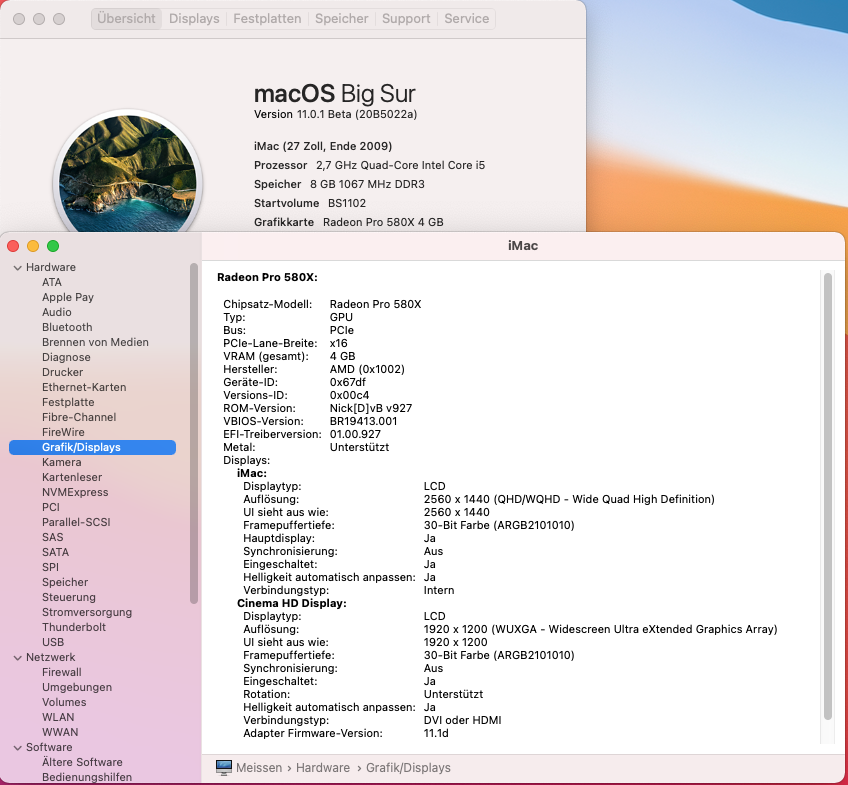The width and height of the screenshot is (848, 785).
Task: Select ATA in the Hardware list
Action: coord(52,282)
